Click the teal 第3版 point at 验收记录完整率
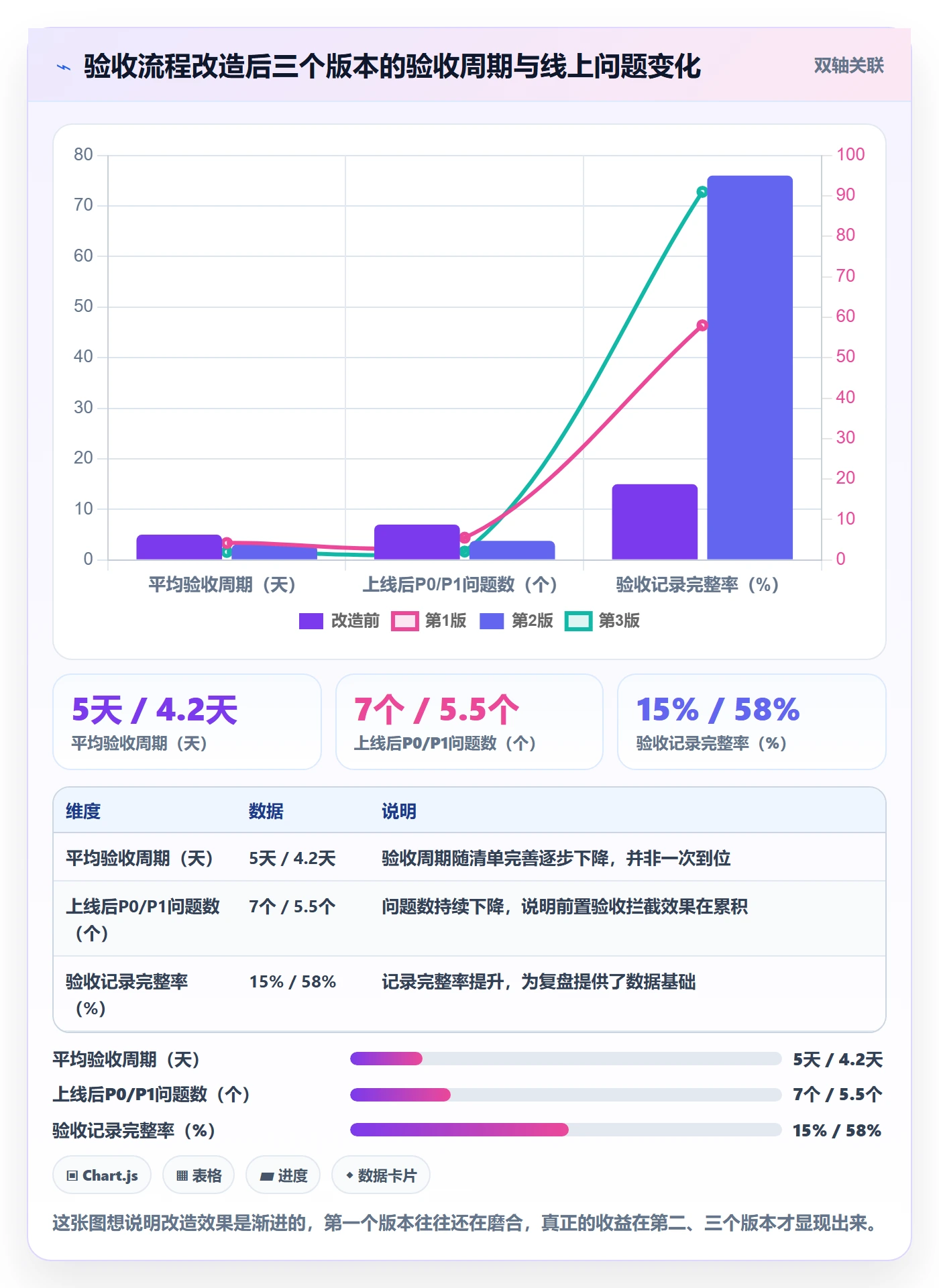Viewport: 939px width, 1288px height. 702,192
